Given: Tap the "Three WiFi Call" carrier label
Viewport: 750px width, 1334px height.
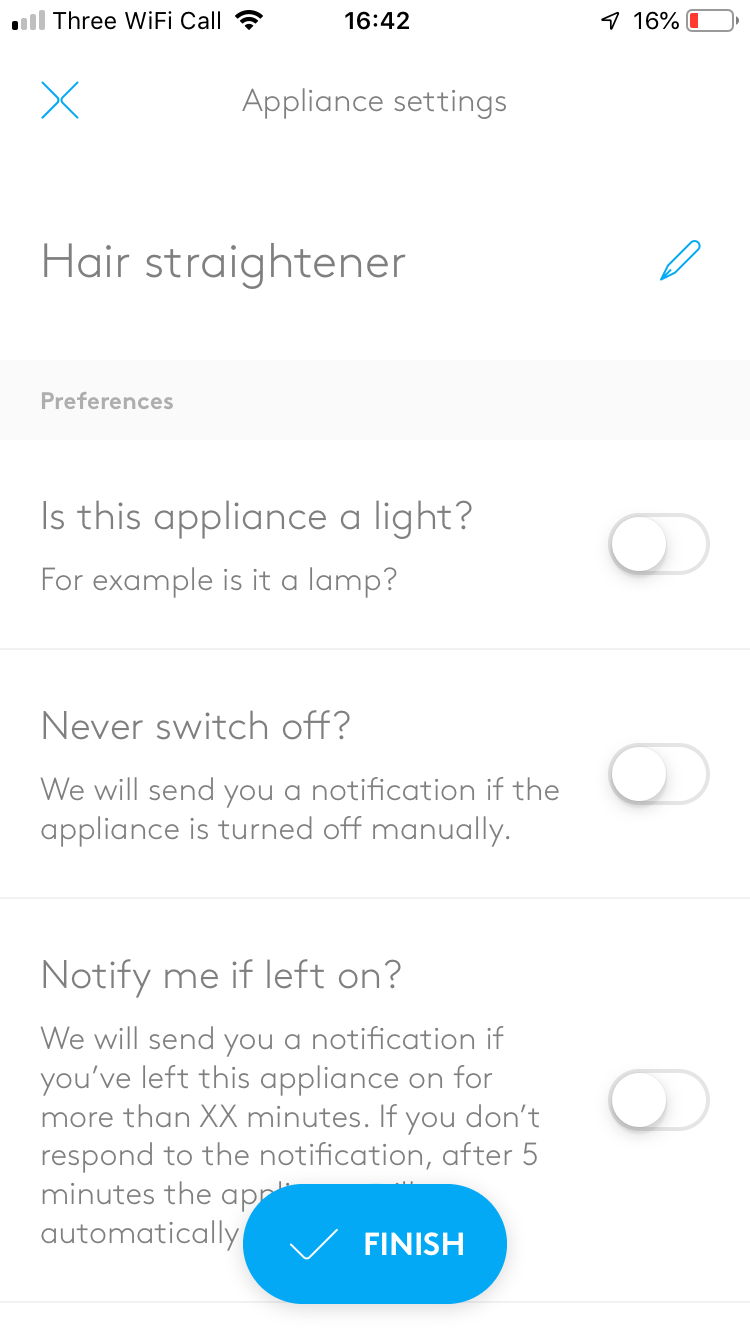Looking at the screenshot, I should pyautogui.click(x=138, y=20).
